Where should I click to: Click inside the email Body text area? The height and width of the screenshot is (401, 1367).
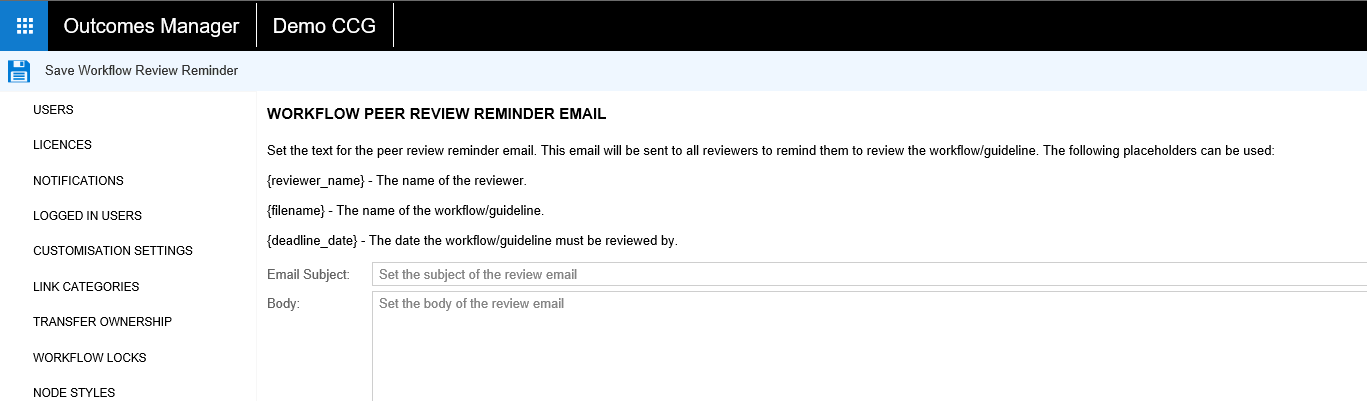coord(868,345)
